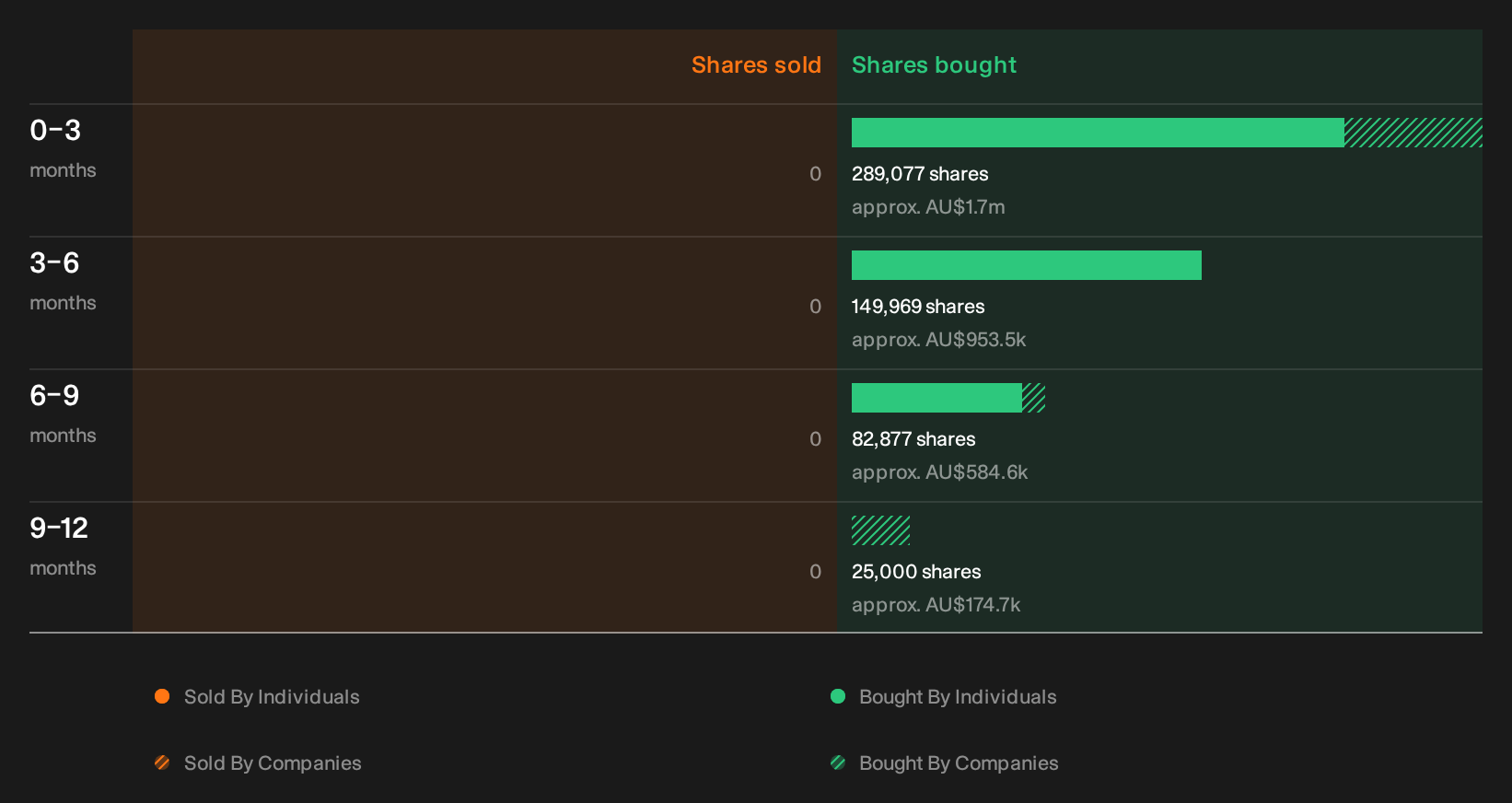Click the hatched segment of 0-3 months bar

coord(1413,133)
